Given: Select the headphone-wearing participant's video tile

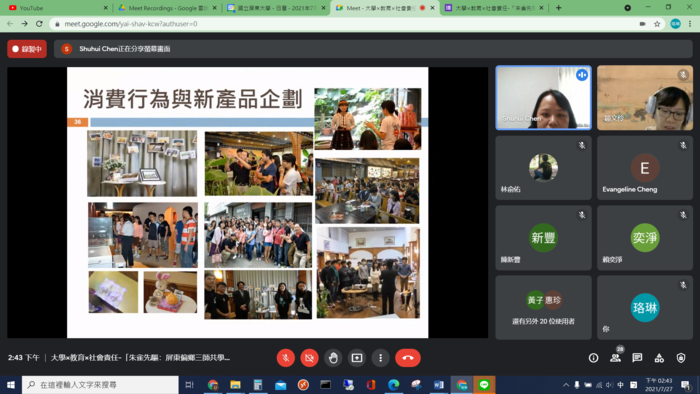Looking at the screenshot, I should click(x=645, y=98).
